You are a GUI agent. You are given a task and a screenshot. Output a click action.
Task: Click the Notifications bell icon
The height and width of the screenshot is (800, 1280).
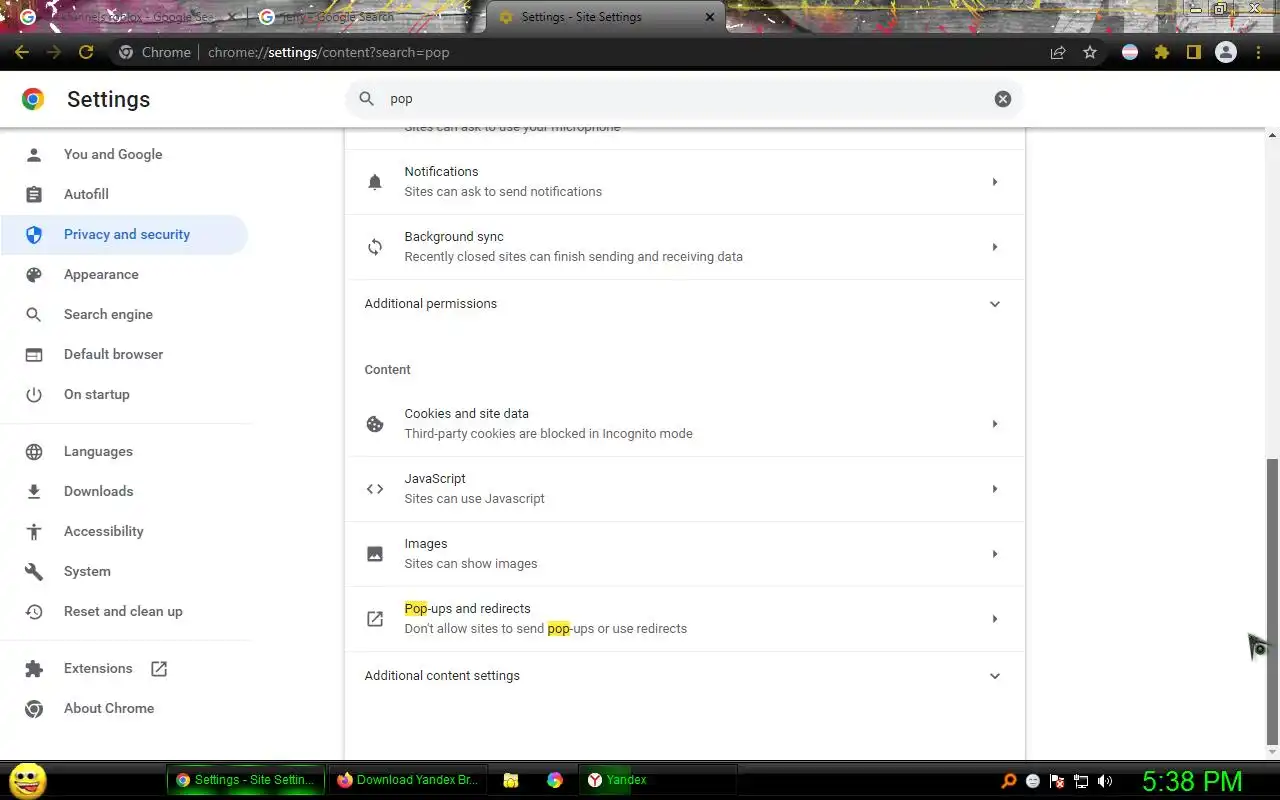tap(375, 182)
